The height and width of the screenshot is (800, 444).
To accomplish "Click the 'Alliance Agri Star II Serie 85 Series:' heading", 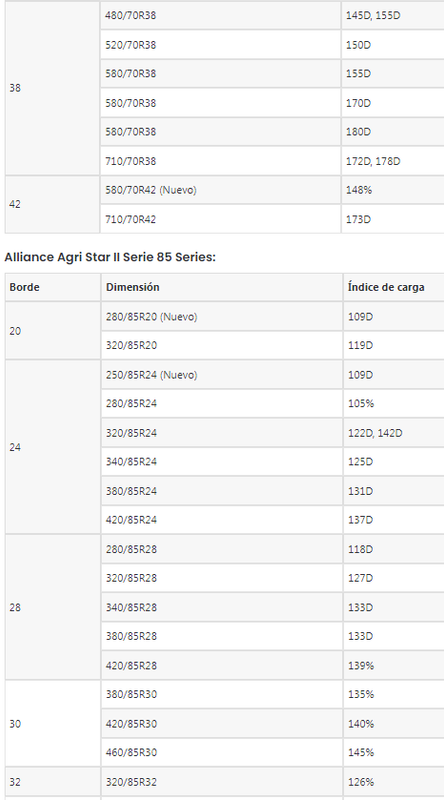I will pos(110,257).
